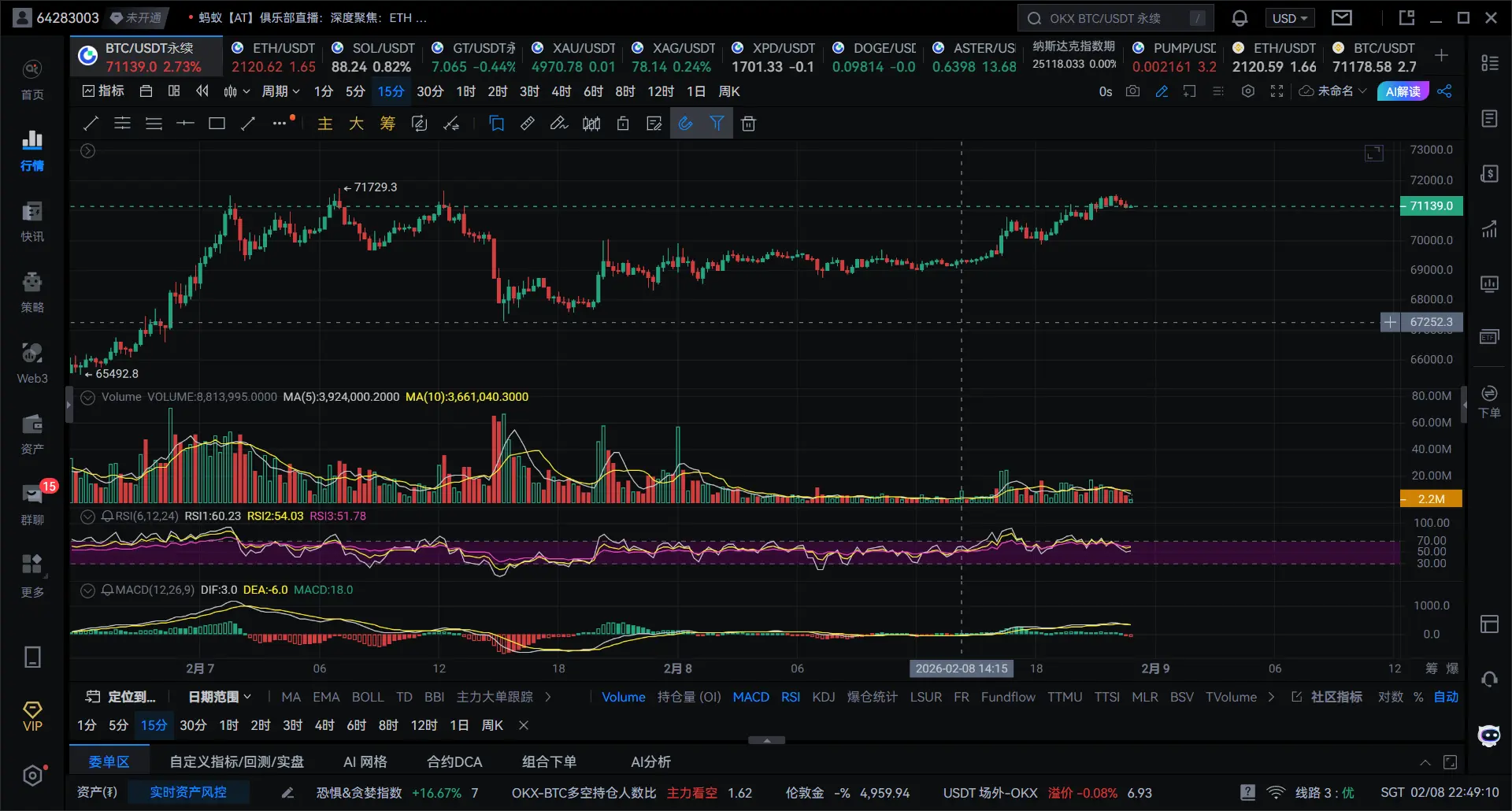1512x811 pixels.
Task: Open 策略 strategy section
Action: [x=32, y=293]
